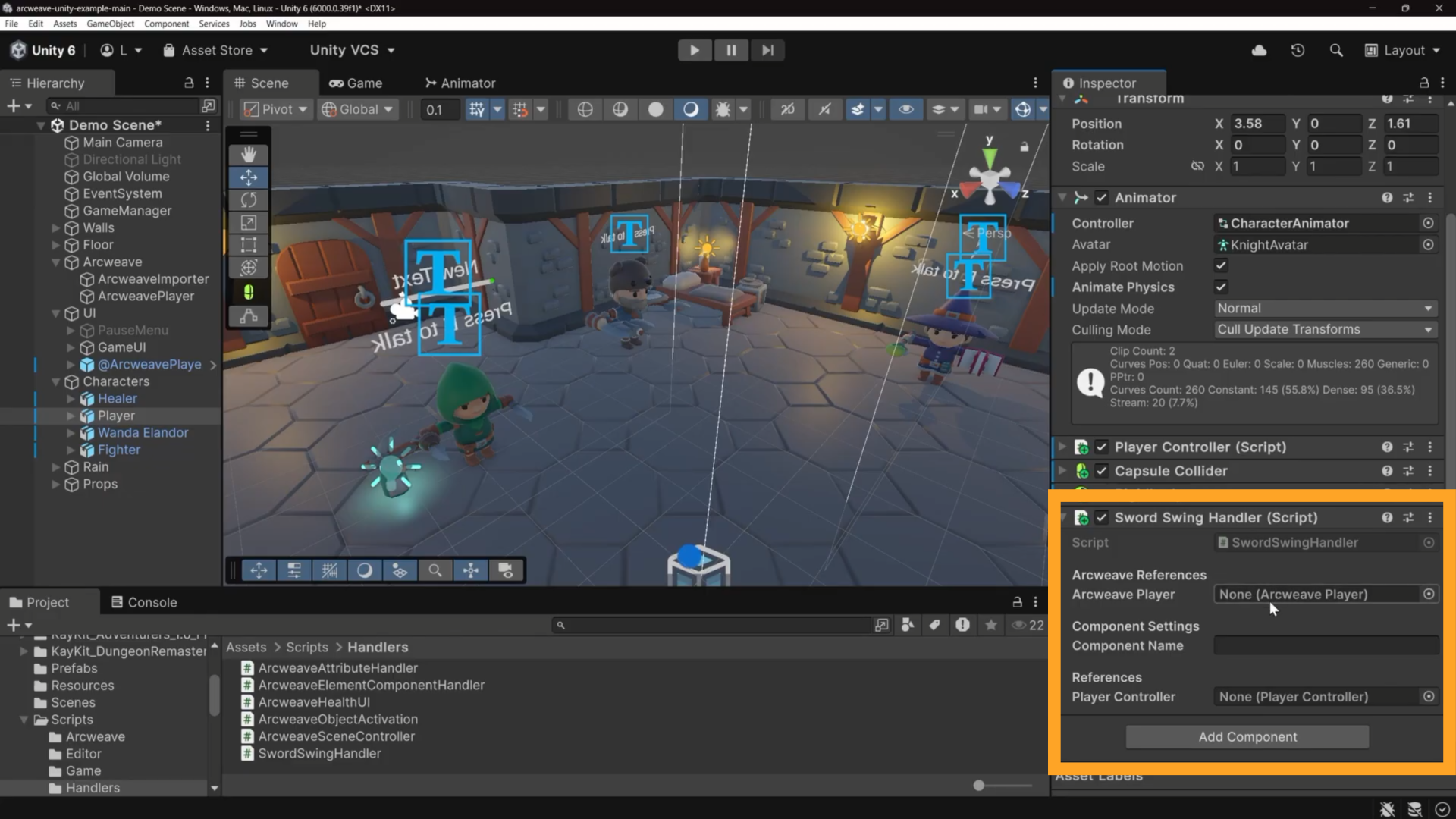The height and width of the screenshot is (819, 1456).
Task: Collapse the Characters group in Hierarchy
Action: tap(55, 381)
